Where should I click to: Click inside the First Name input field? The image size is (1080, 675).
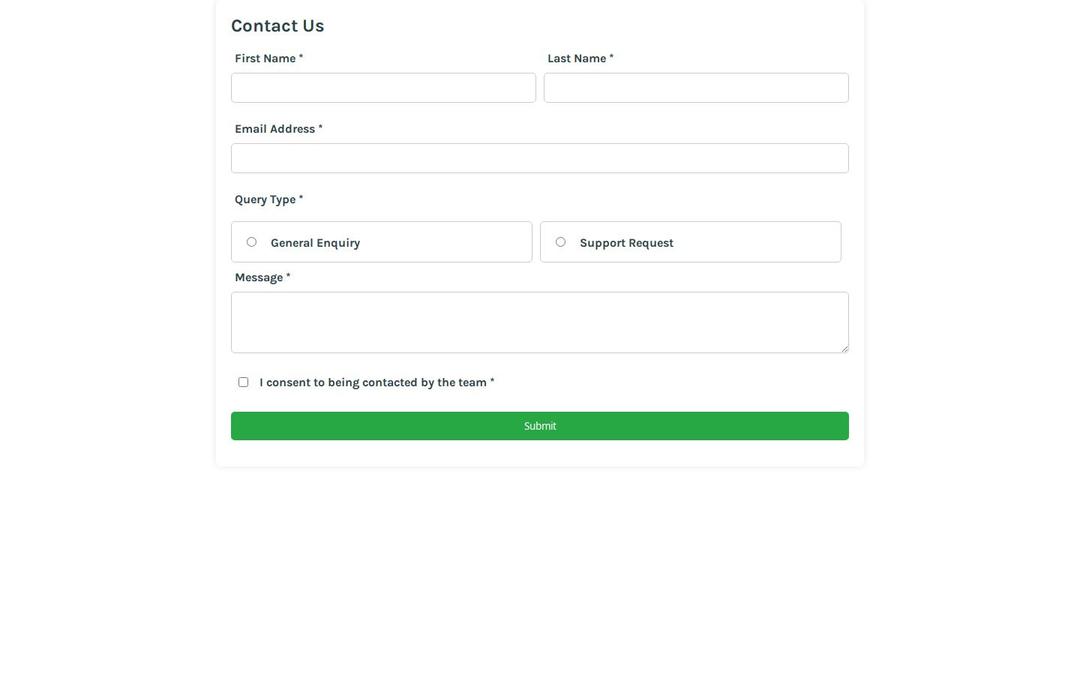click(383, 88)
